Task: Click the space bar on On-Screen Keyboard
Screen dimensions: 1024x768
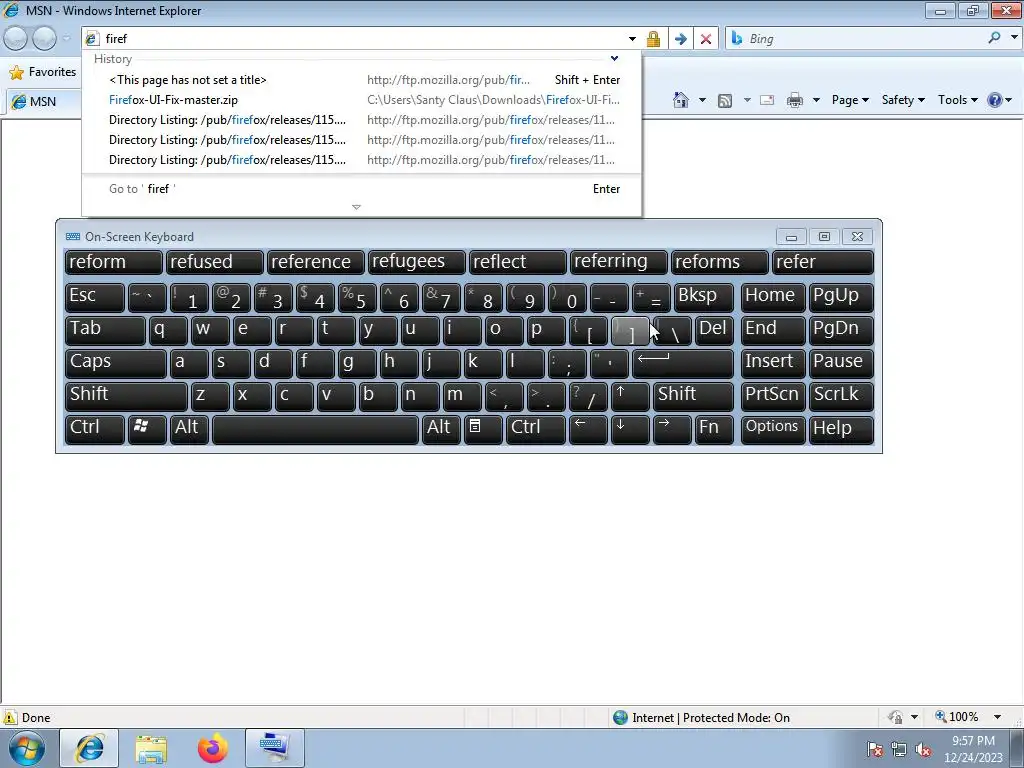Action: [315, 429]
